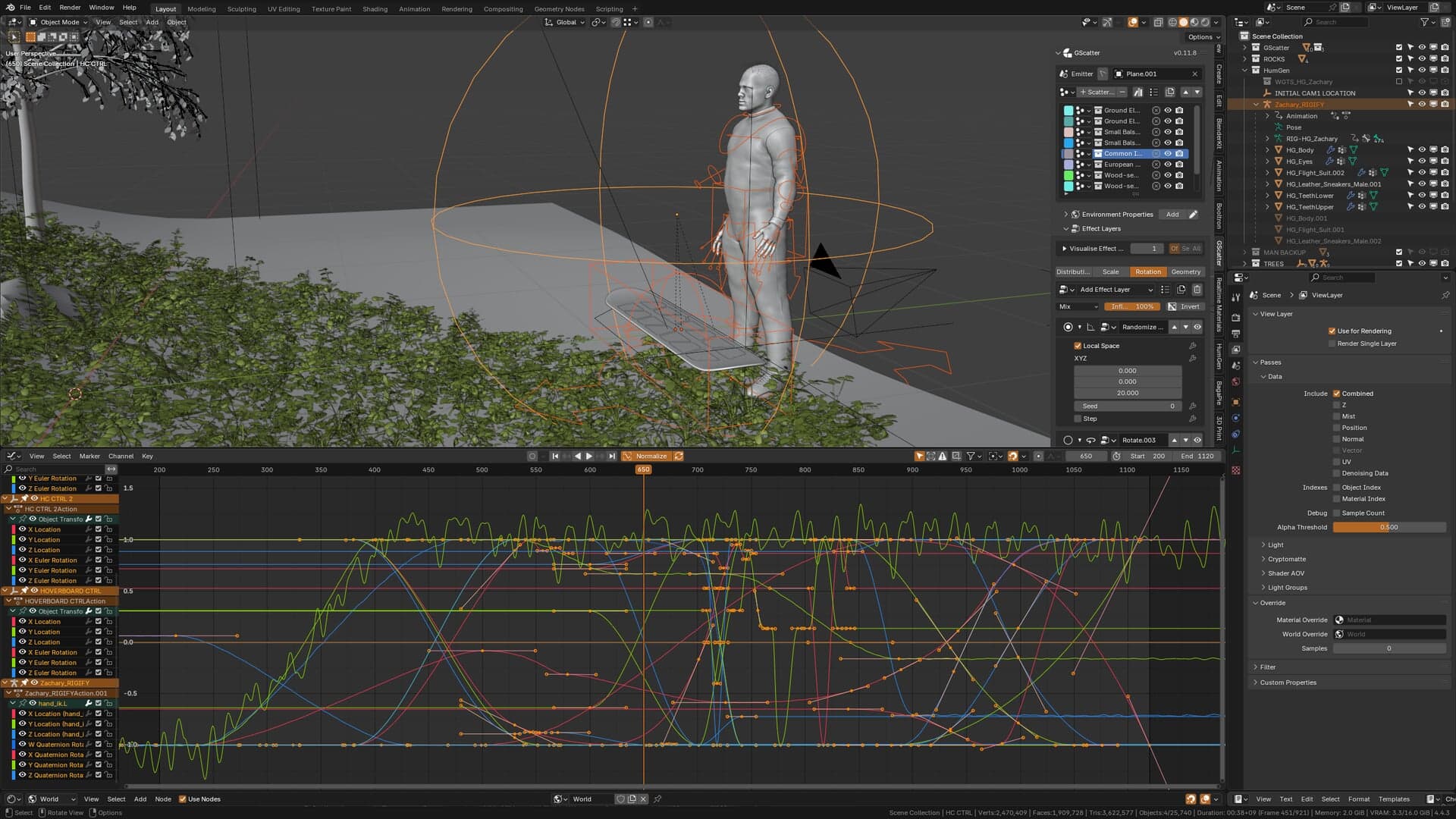The height and width of the screenshot is (819, 1456).
Task: Select the Geometry tab in GScatter
Action: pos(1185,271)
